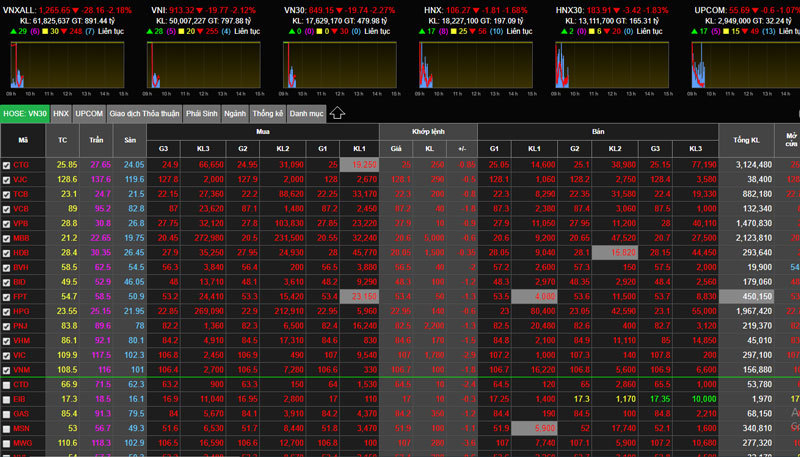Uncheck the CTG stock checkbox
This screenshot has height=457, width=800.
[x=7, y=165]
